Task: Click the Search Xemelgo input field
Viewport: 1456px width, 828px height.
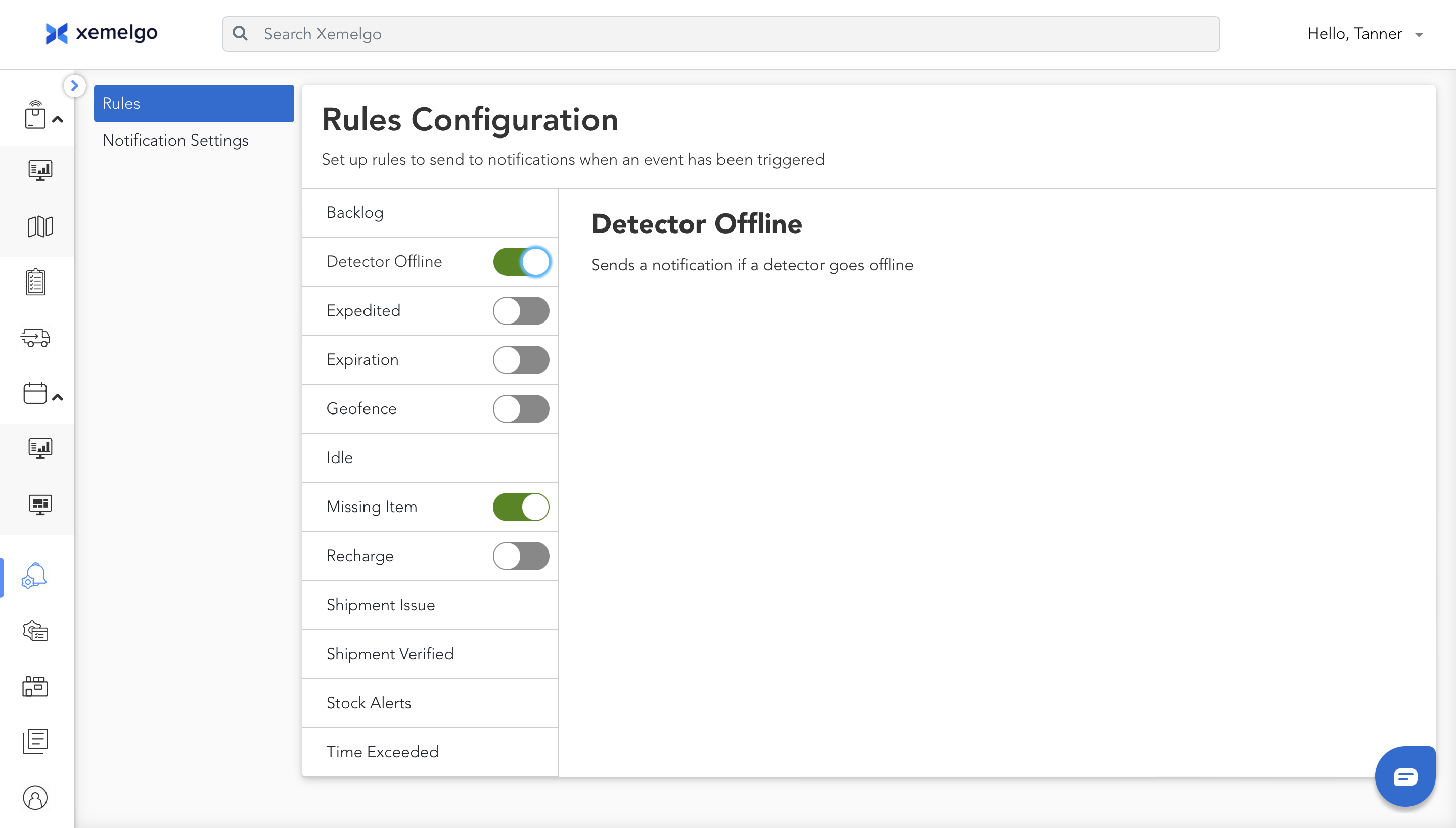Action: 720,34
